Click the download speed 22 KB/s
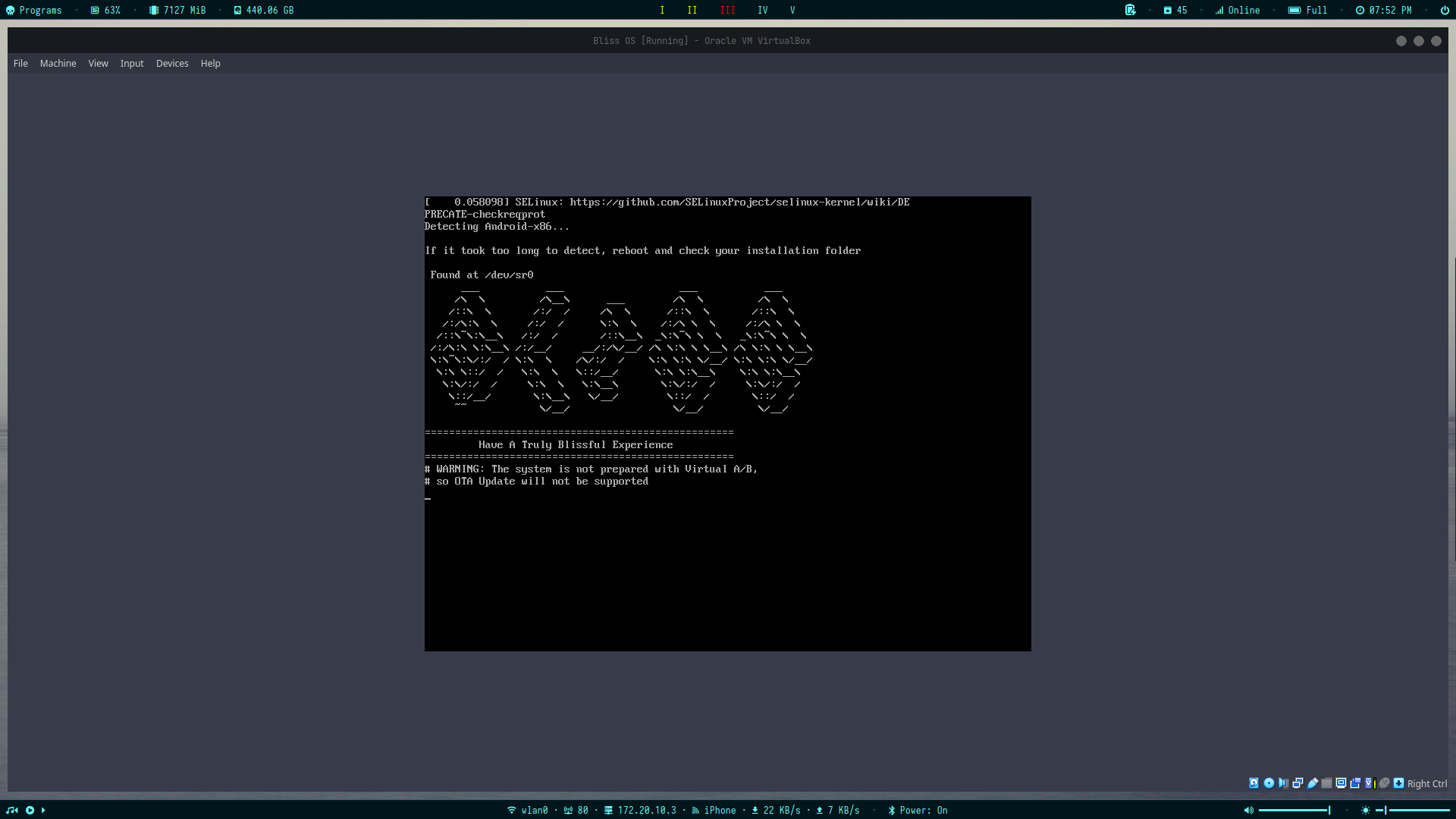The image size is (1456, 819). (x=776, y=810)
